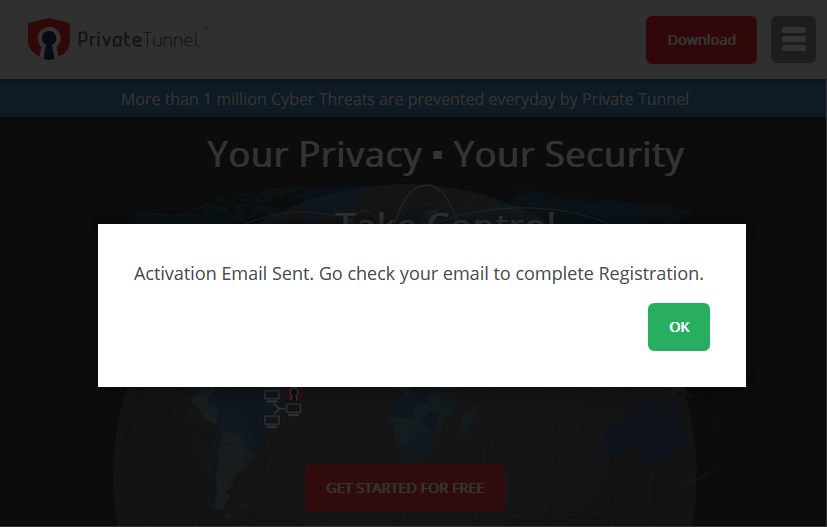Click the Your Privacy Your Security headline

(x=445, y=155)
